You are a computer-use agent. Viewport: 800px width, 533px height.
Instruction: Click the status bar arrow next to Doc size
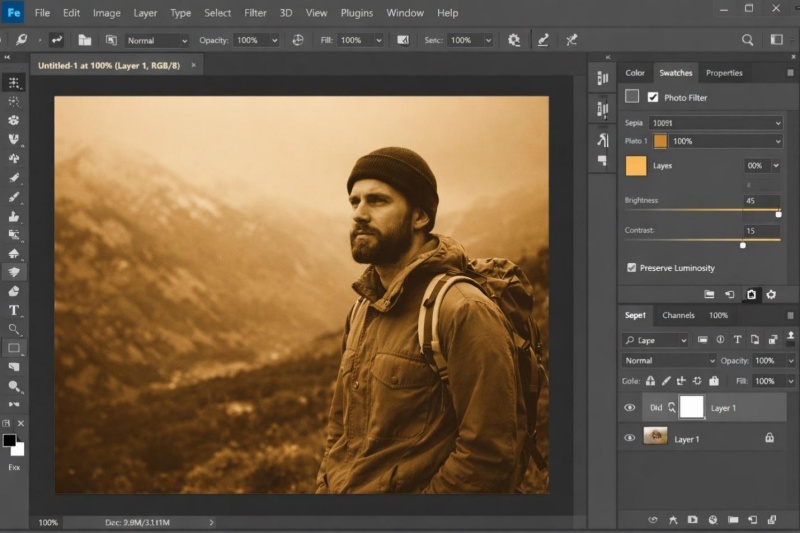coord(211,522)
